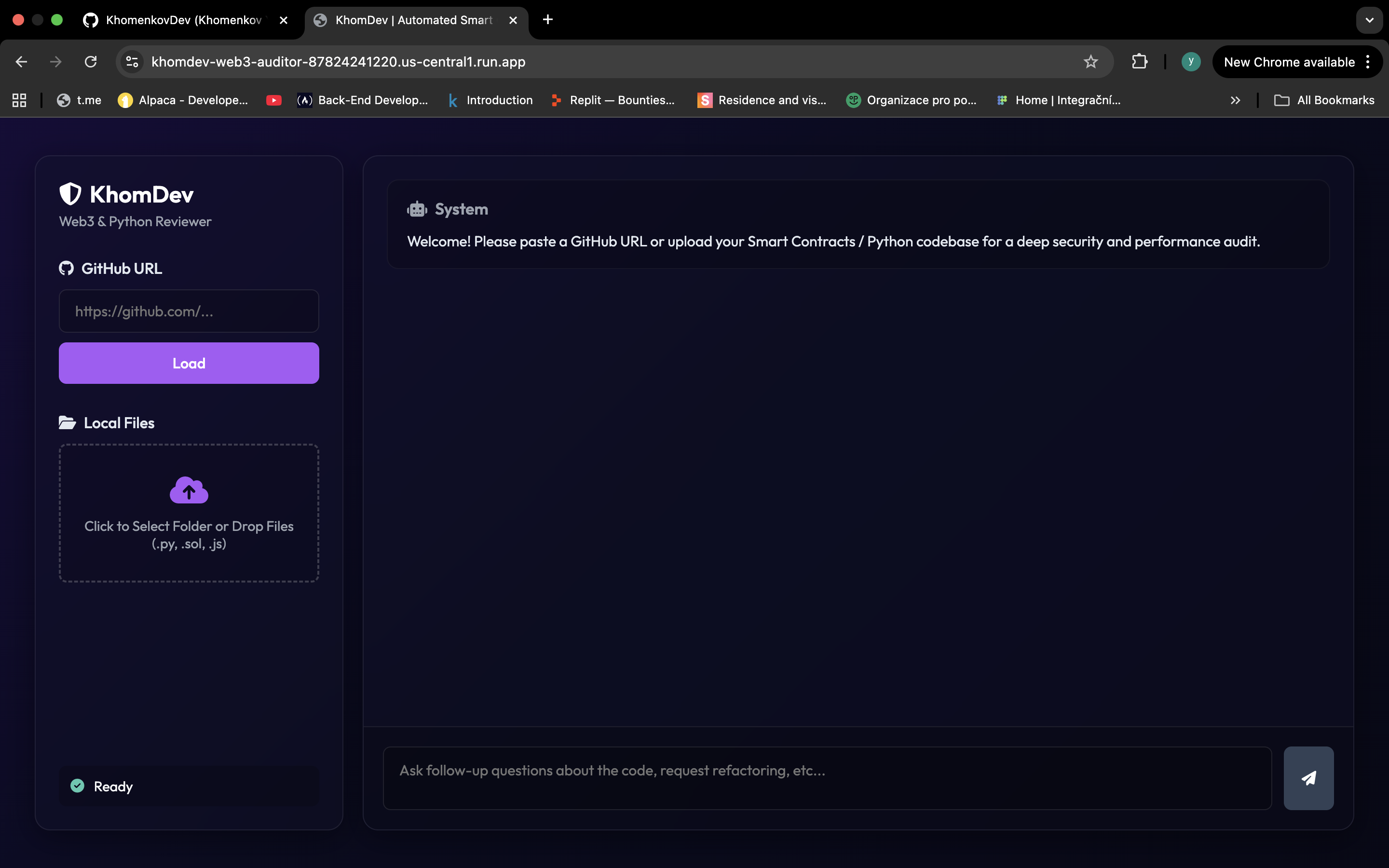Click the follow-up questions text box
This screenshot has height=868, width=1389.
(x=827, y=778)
